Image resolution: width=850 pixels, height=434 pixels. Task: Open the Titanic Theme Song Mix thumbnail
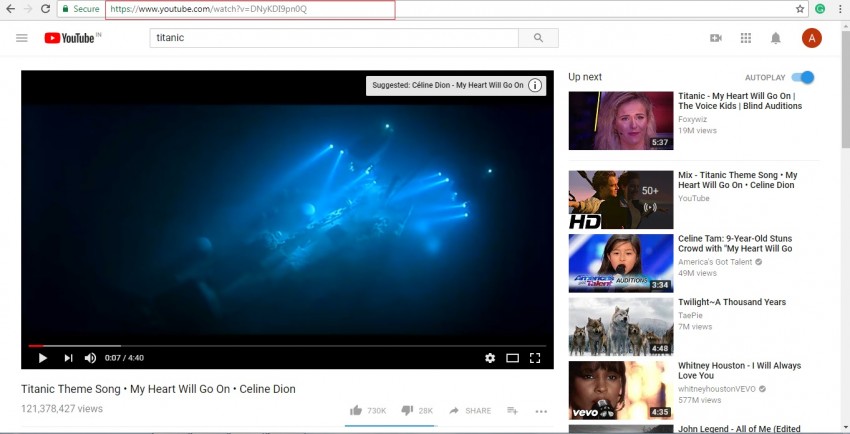point(621,200)
